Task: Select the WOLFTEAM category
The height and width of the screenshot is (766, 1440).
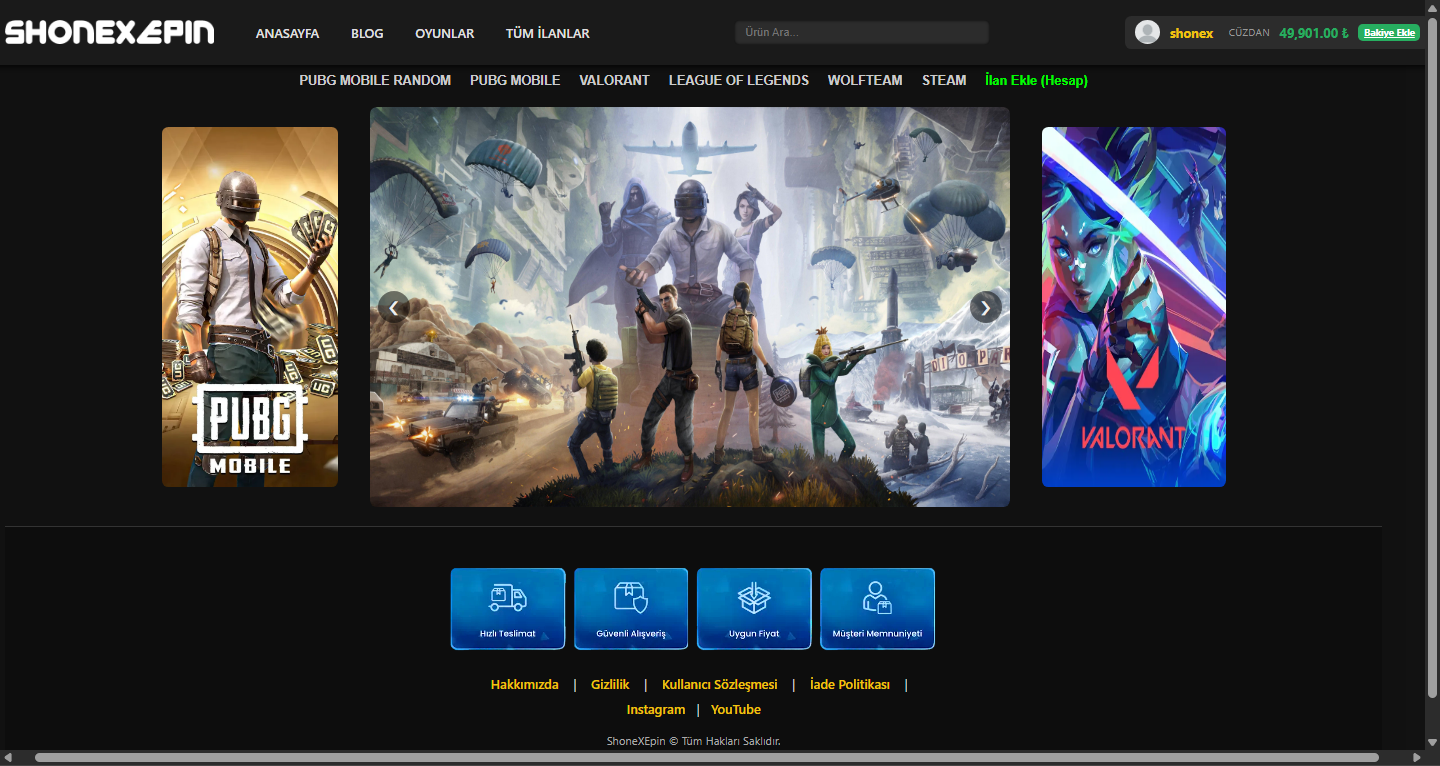Action: point(865,80)
